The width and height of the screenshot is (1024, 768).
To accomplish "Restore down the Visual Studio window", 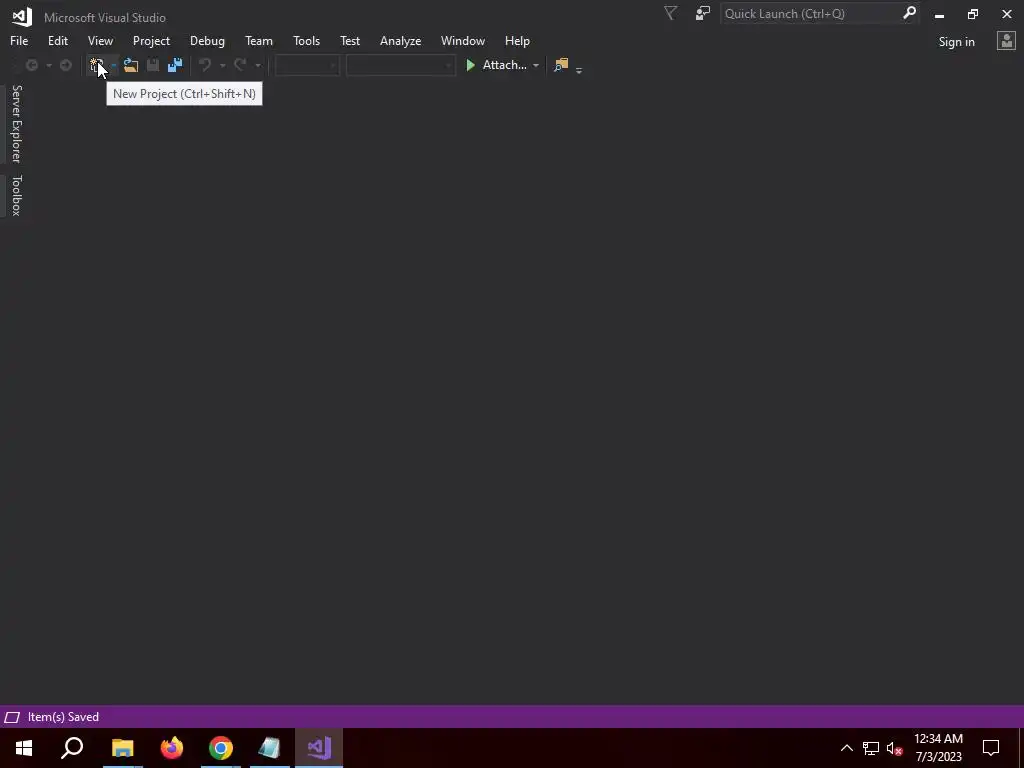I will tap(972, 14).
